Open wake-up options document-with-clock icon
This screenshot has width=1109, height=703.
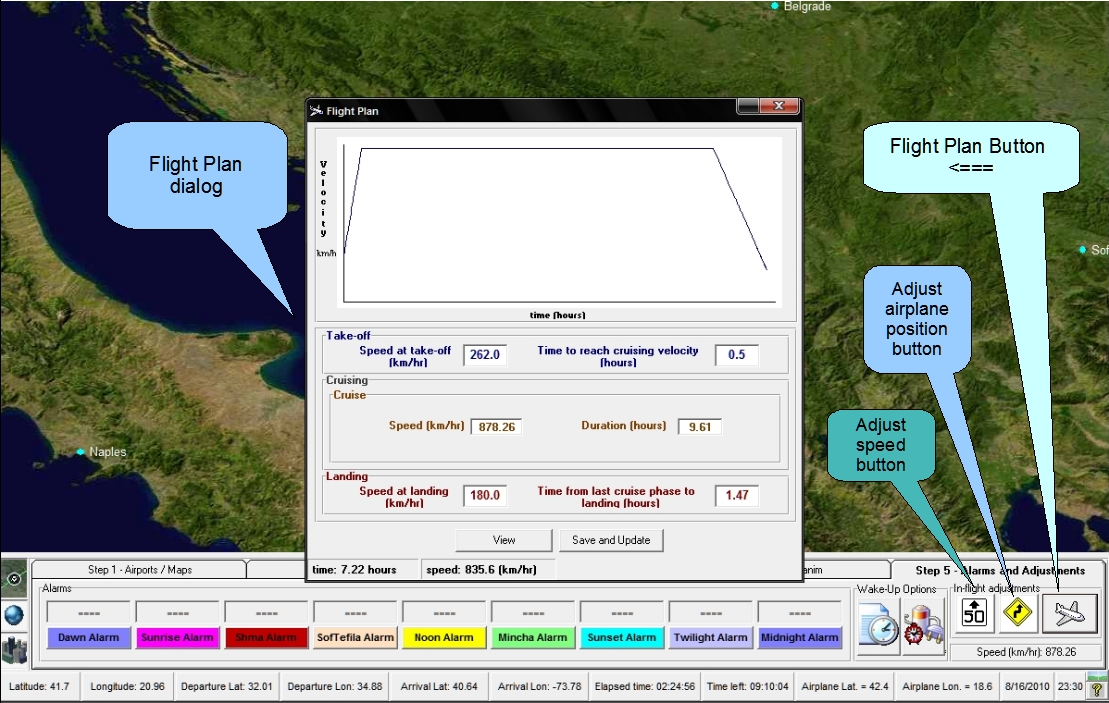pos(878,625)
